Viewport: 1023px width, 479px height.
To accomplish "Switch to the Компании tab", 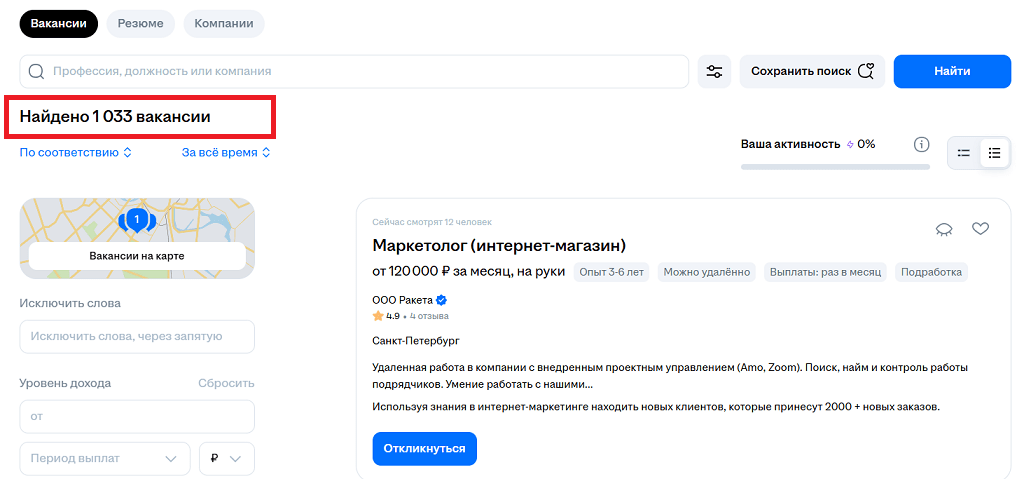I will [x=224, y=23].
